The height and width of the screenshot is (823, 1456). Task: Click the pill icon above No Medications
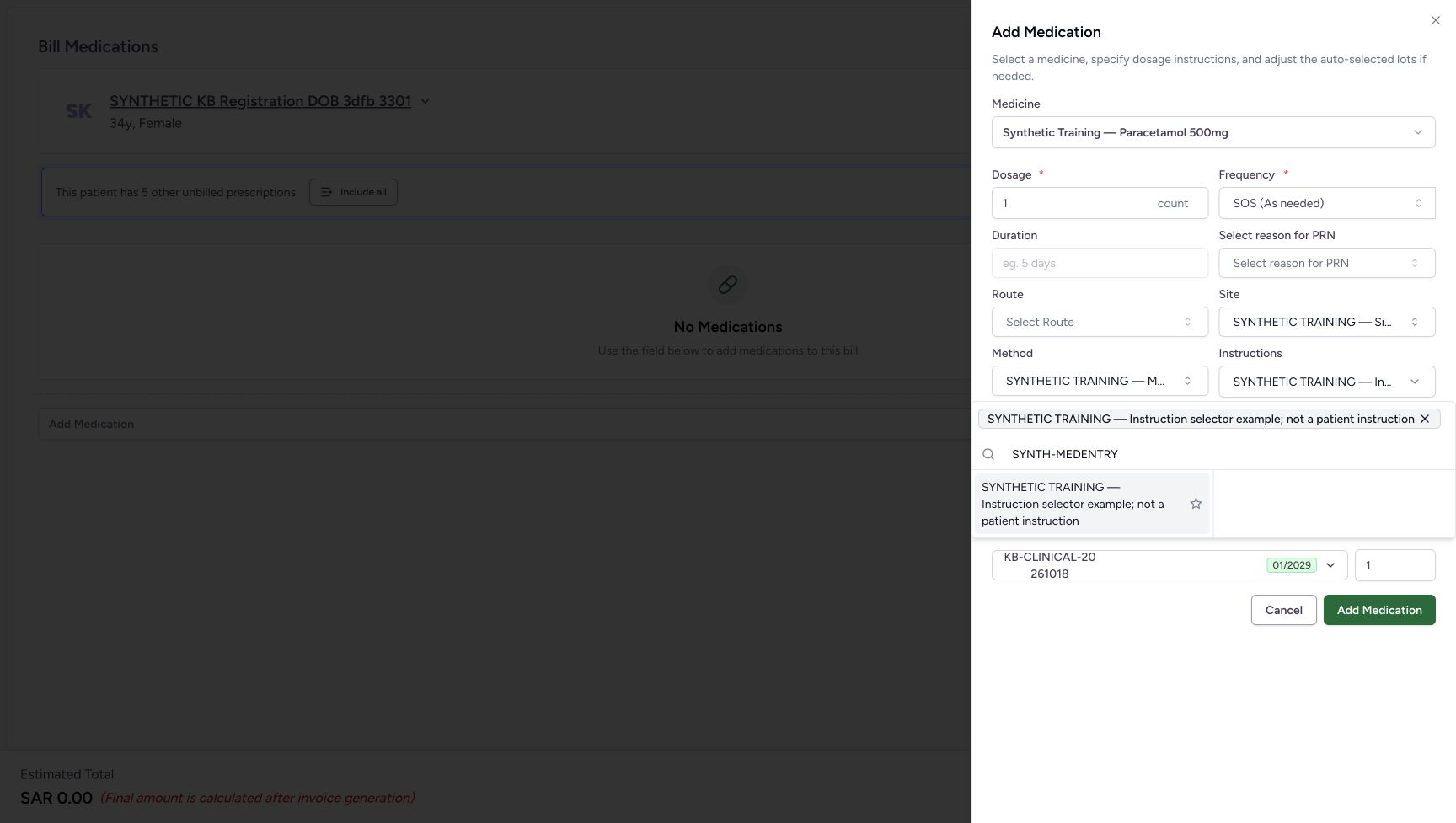point(728,285)
